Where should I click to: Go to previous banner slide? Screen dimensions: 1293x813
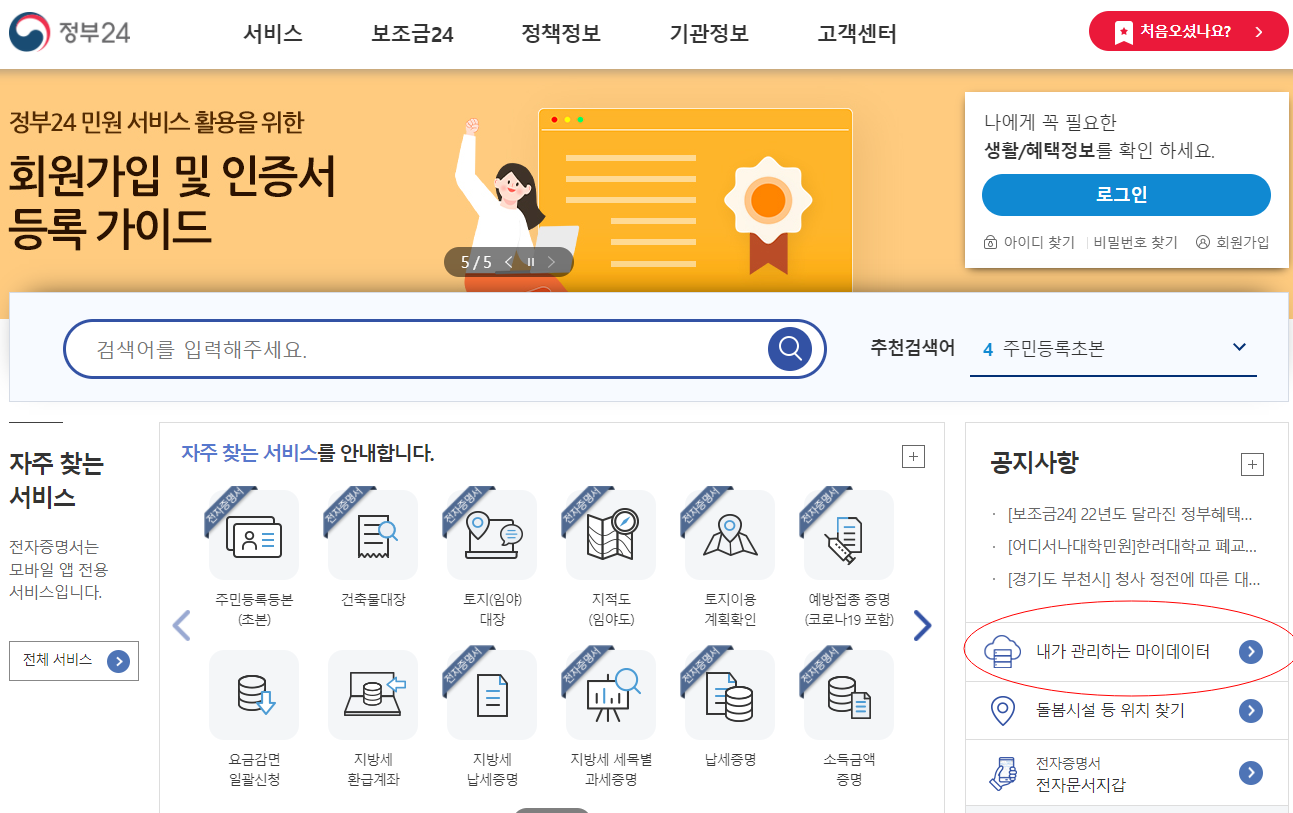509,262
